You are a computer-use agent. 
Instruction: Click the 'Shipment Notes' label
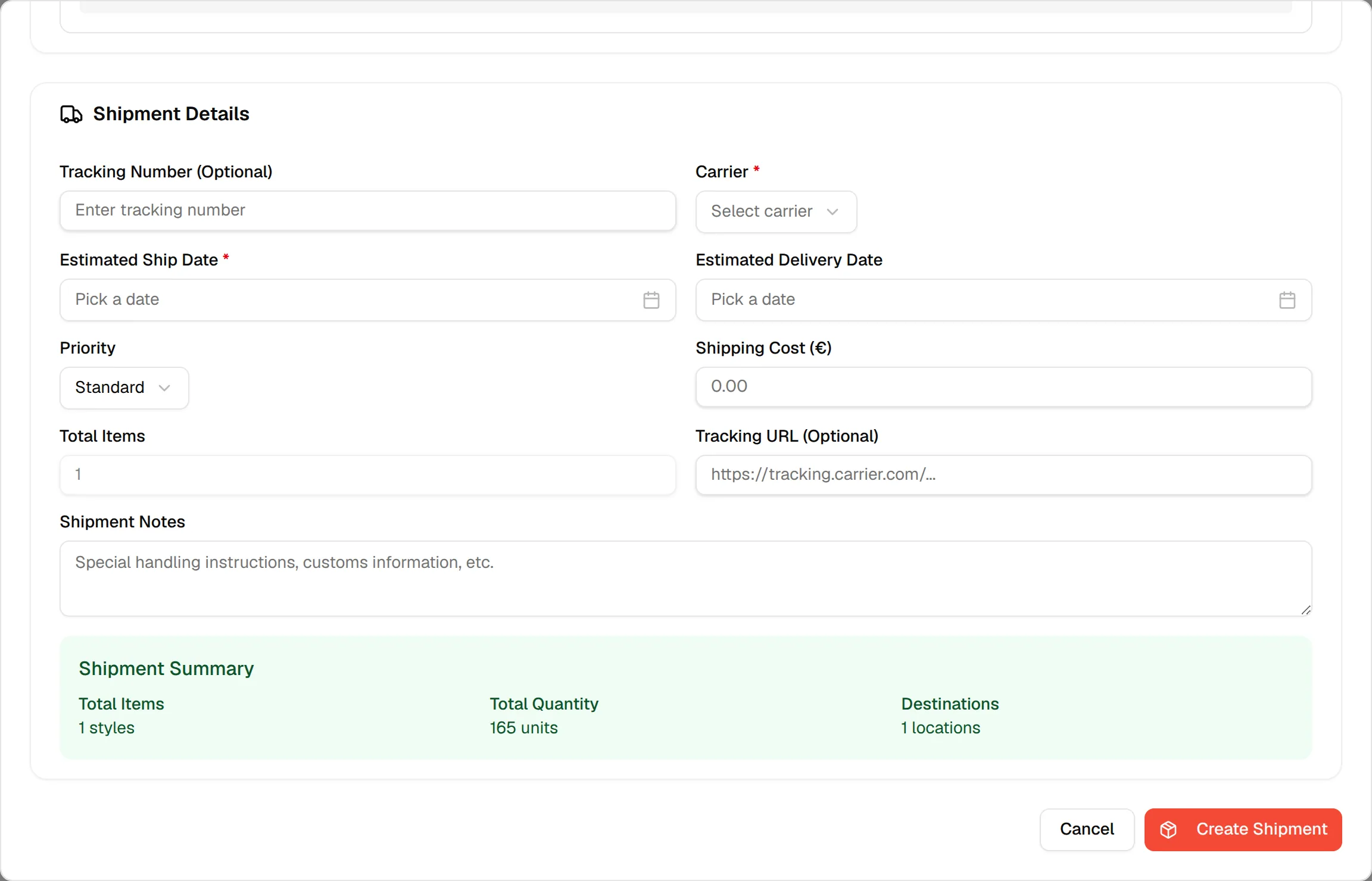click(123, 522)
